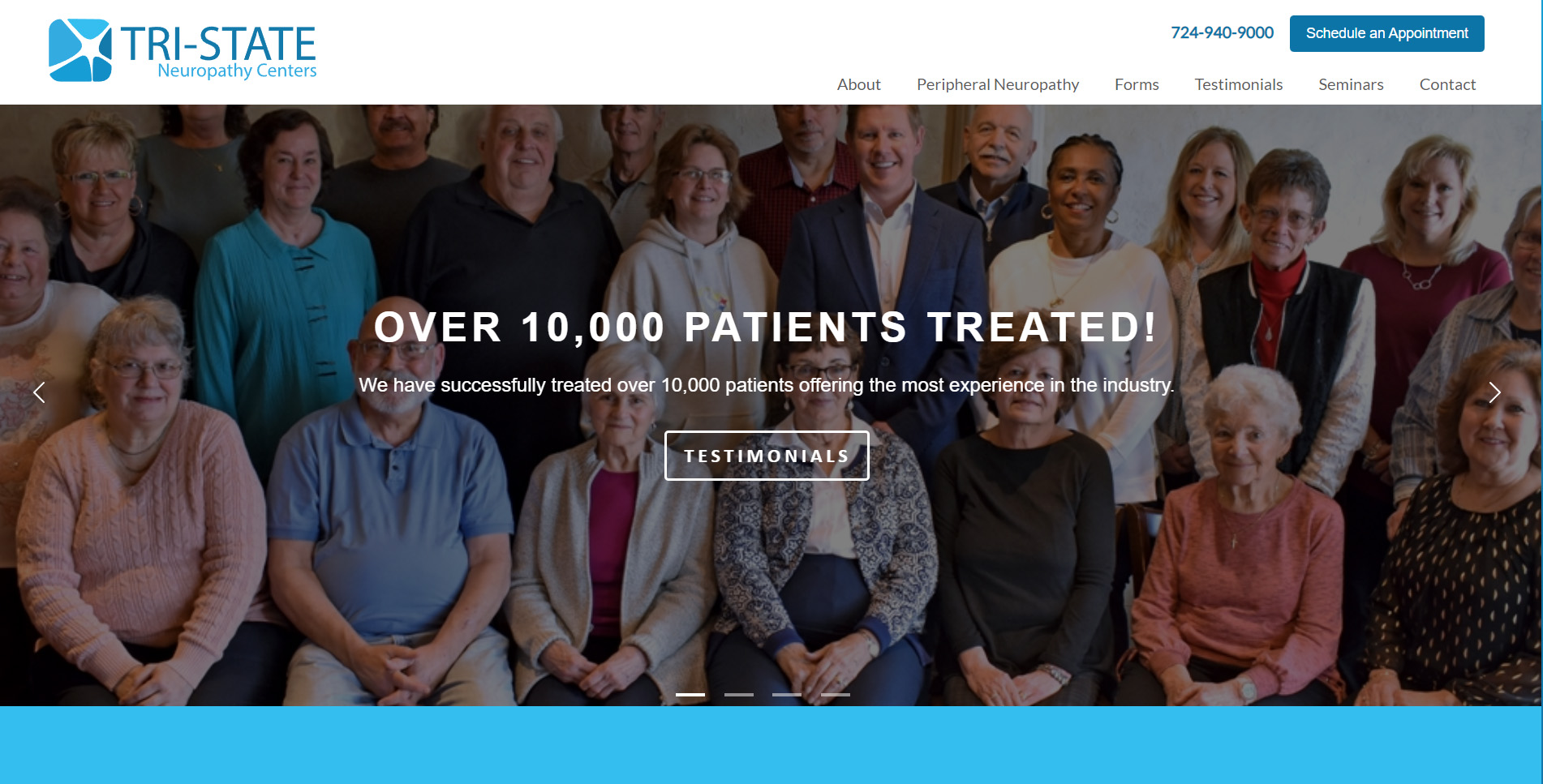The width and height of the screenshot is (1543, 784).
Task: Click the Over 10,000 Patients Treated headline
Action: point(765,328)
